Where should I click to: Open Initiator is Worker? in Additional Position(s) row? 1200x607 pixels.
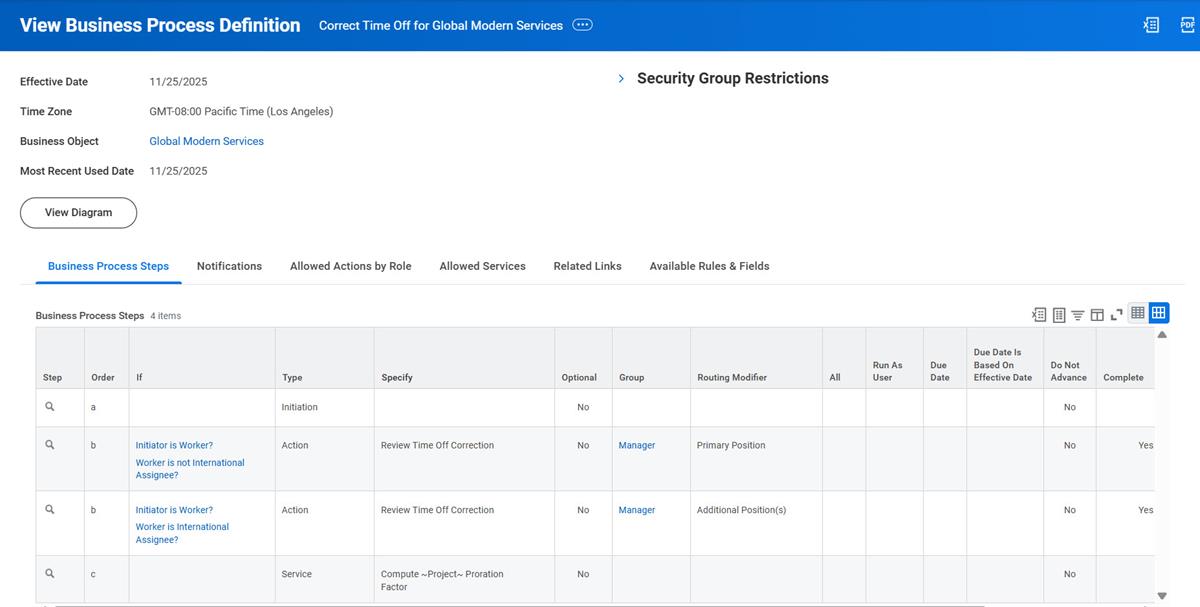pos(174,510)
